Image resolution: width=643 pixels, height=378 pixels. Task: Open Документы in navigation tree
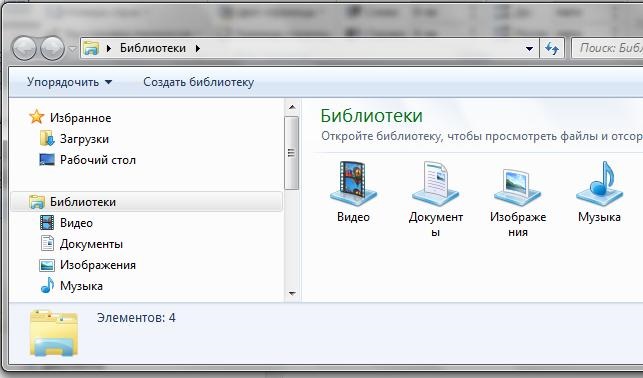91,244
